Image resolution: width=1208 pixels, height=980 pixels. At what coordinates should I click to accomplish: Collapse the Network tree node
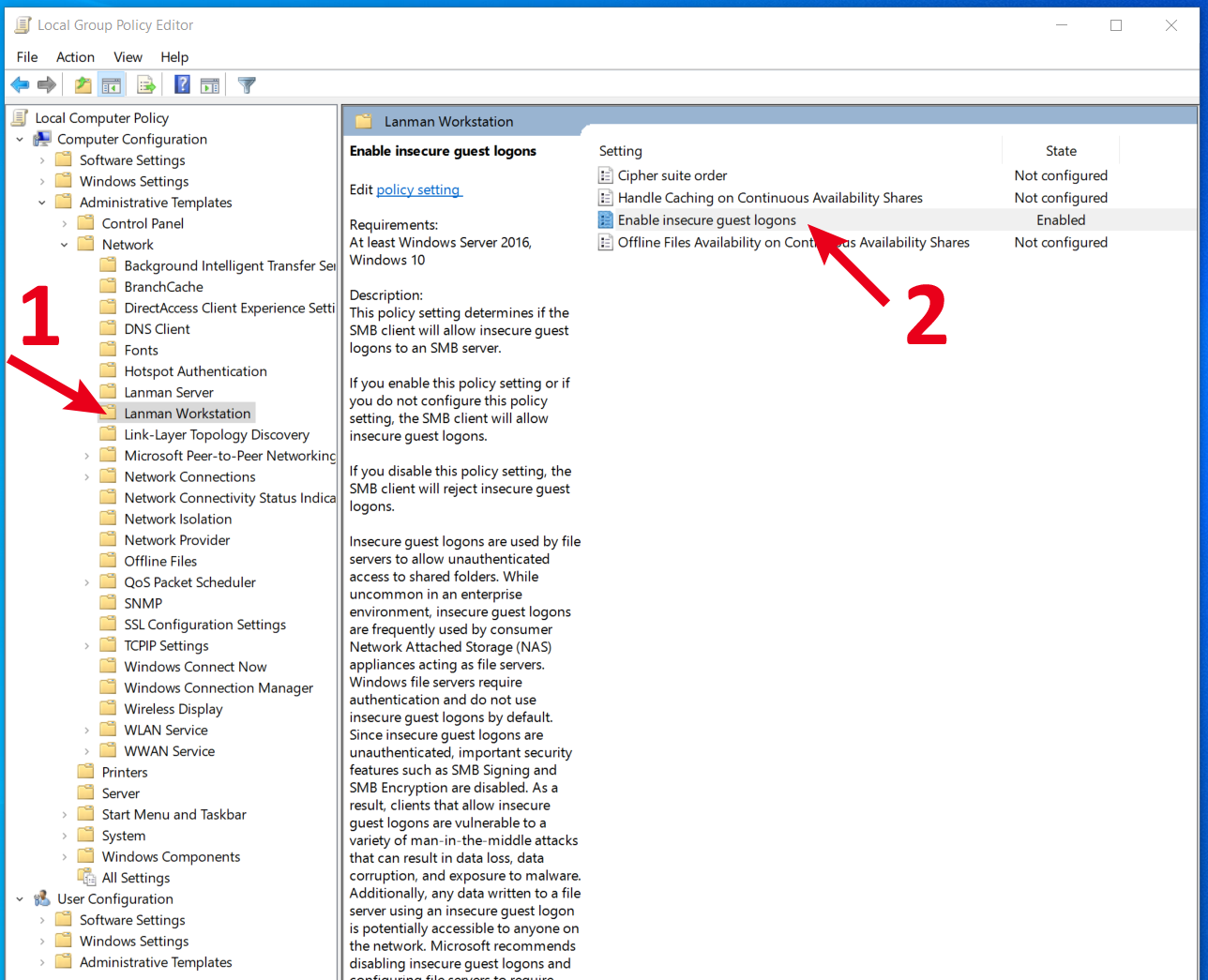coord(64,244)
